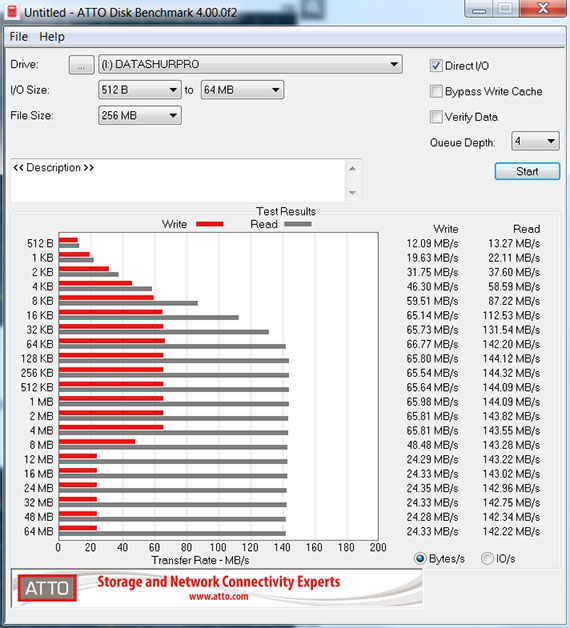Open the Drive dropdown showing DATASHURPRO
The height and width of the screenshot is (628, 570).
[250, 64]
